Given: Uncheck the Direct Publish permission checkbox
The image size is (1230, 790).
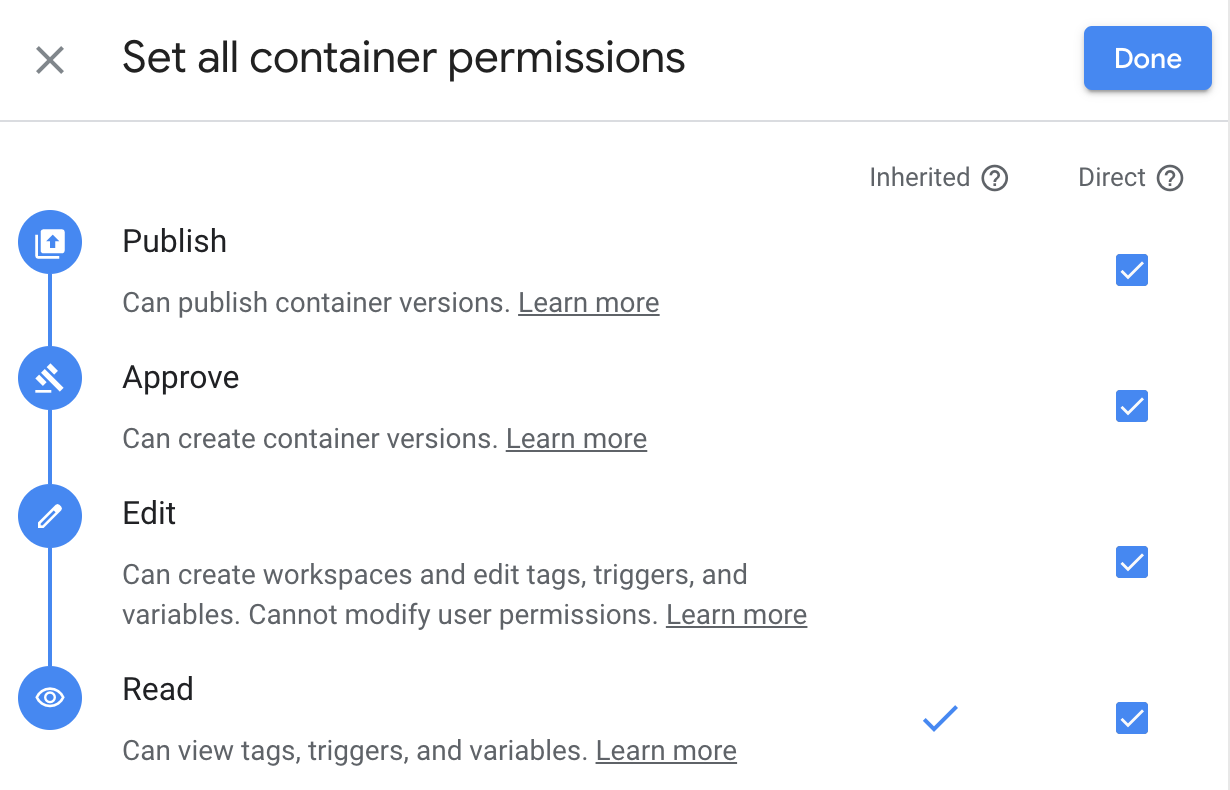Looking at the screenshot, I should 1131,270.
